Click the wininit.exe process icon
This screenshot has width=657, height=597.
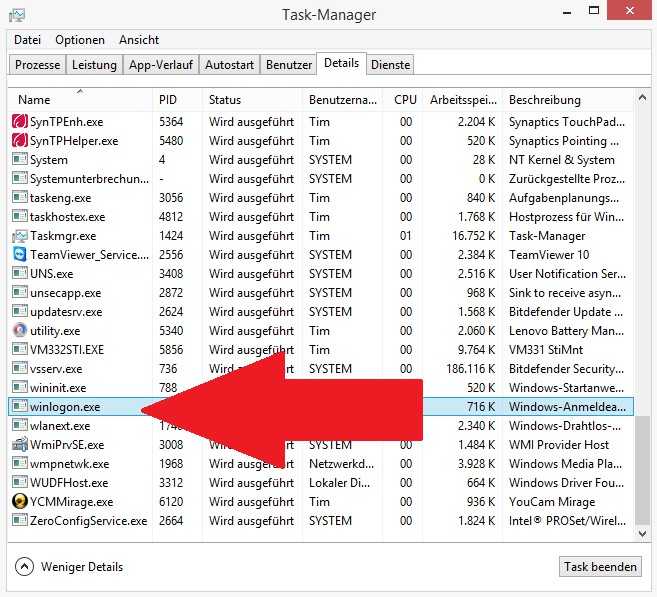pos(20,387)
